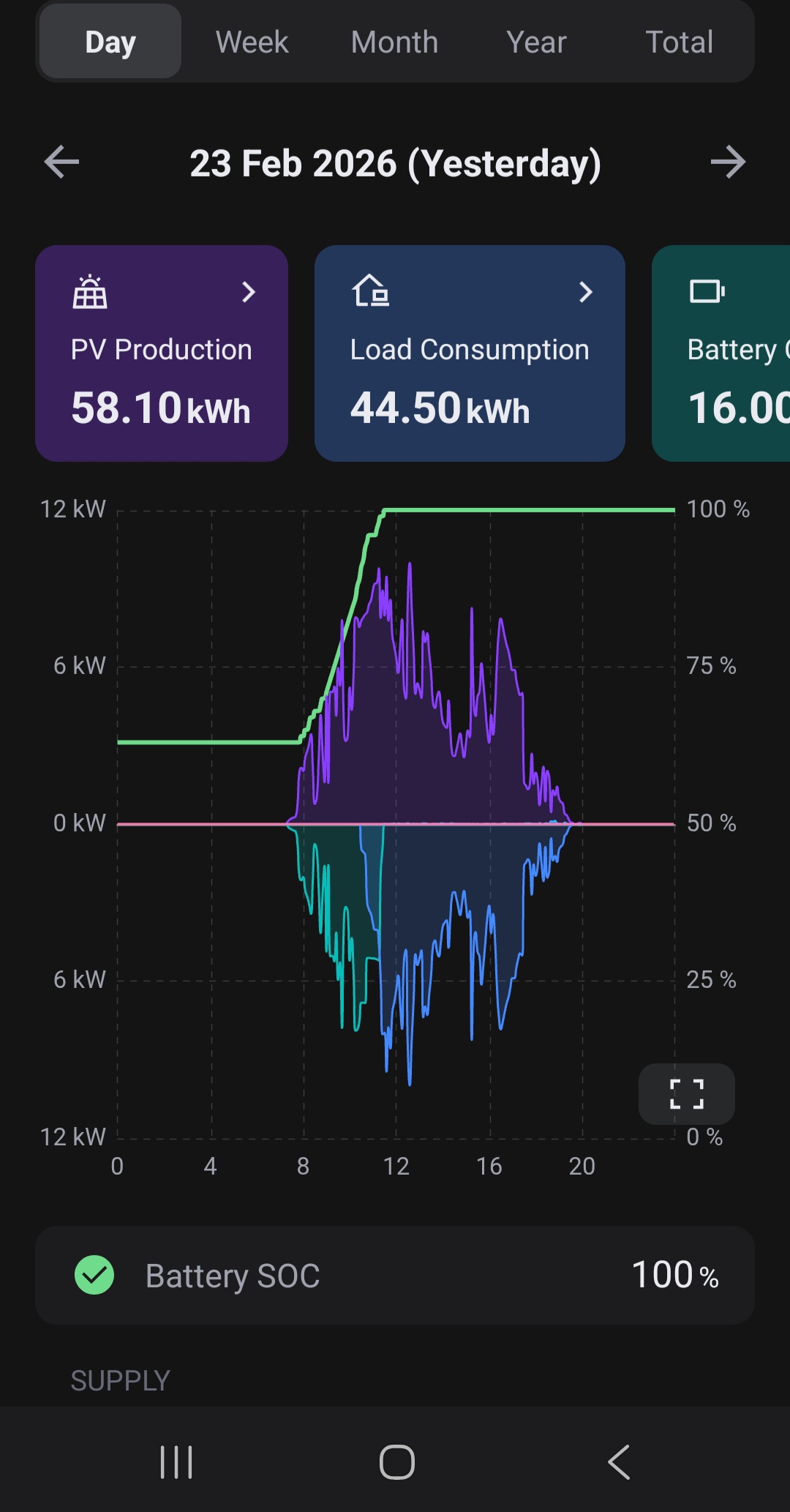This screenshot has height=1512, width=790.
Task: Toggle the Battery SOC green checkmark
Action: 94,1275
